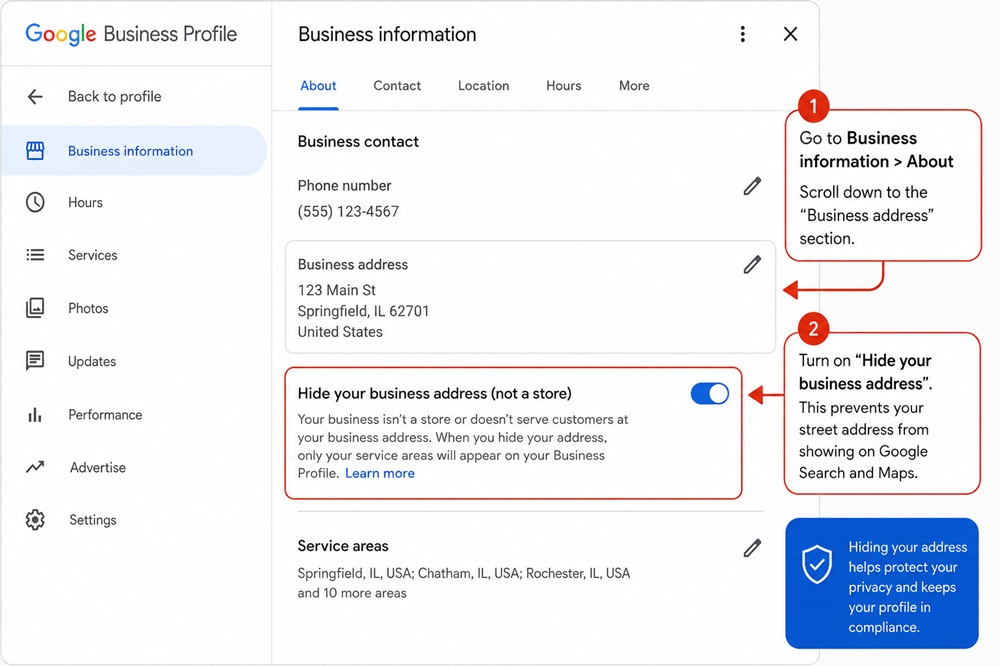Switch to the Contact tab

pyautogui.click(x=397, y=85)
